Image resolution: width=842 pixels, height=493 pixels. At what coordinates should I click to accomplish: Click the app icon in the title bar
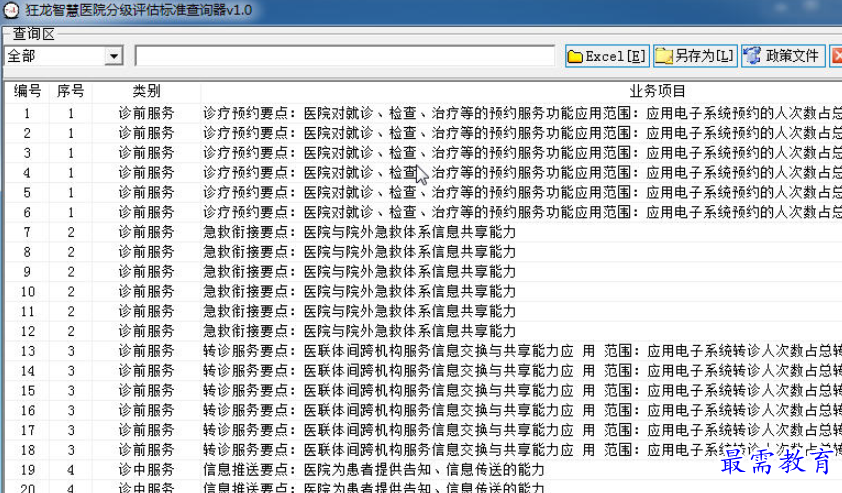11,10
